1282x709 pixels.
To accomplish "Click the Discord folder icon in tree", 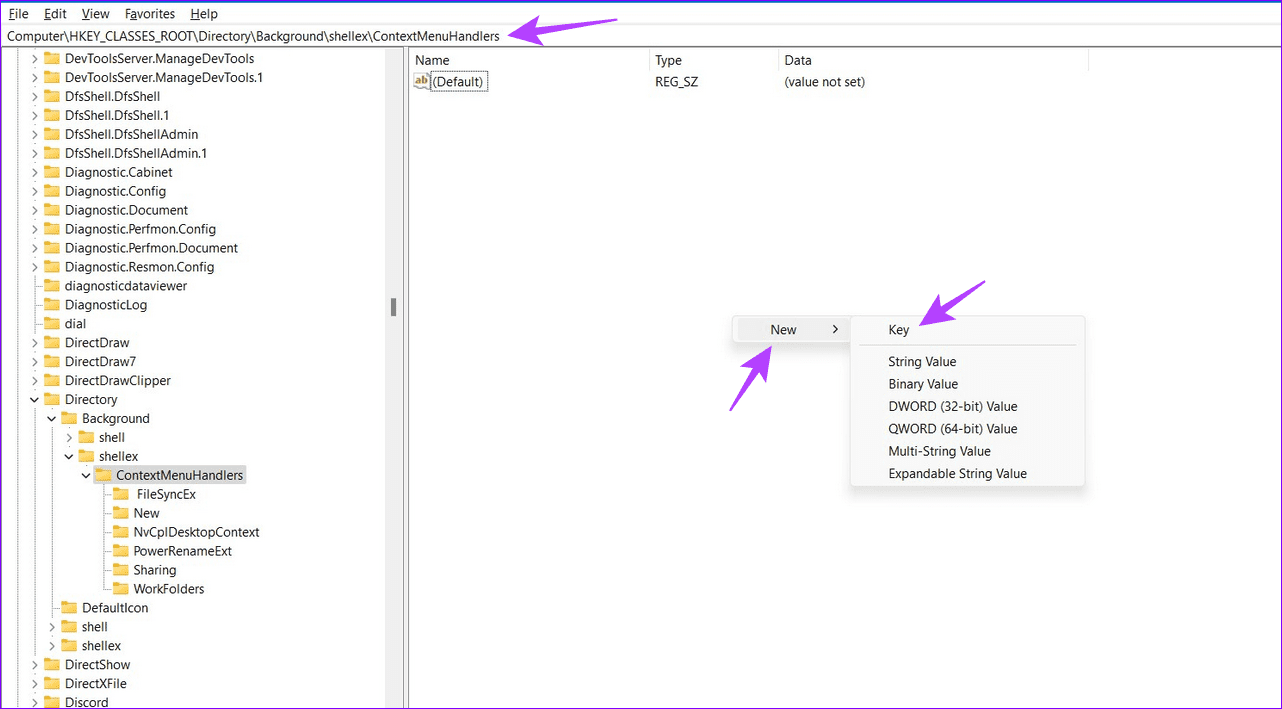I will pos(52,702).
